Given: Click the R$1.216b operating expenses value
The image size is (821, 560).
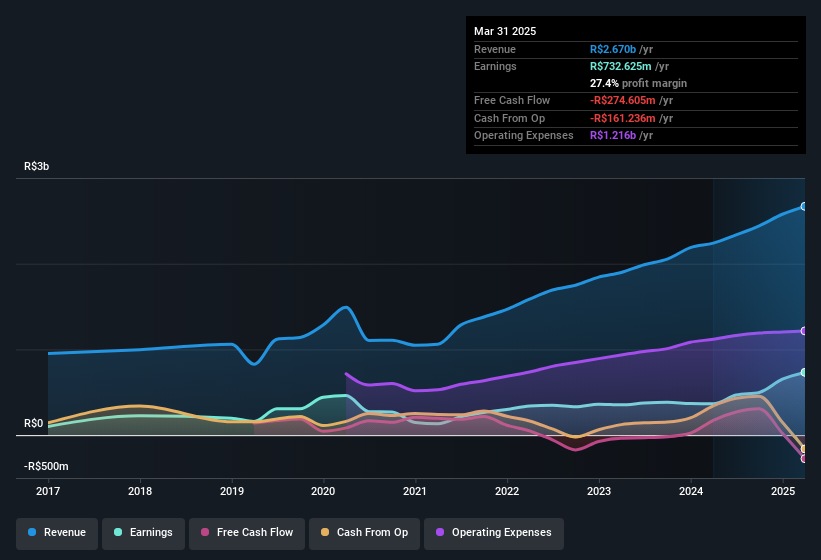Looking at the screenshot, I should click(613, 136).
